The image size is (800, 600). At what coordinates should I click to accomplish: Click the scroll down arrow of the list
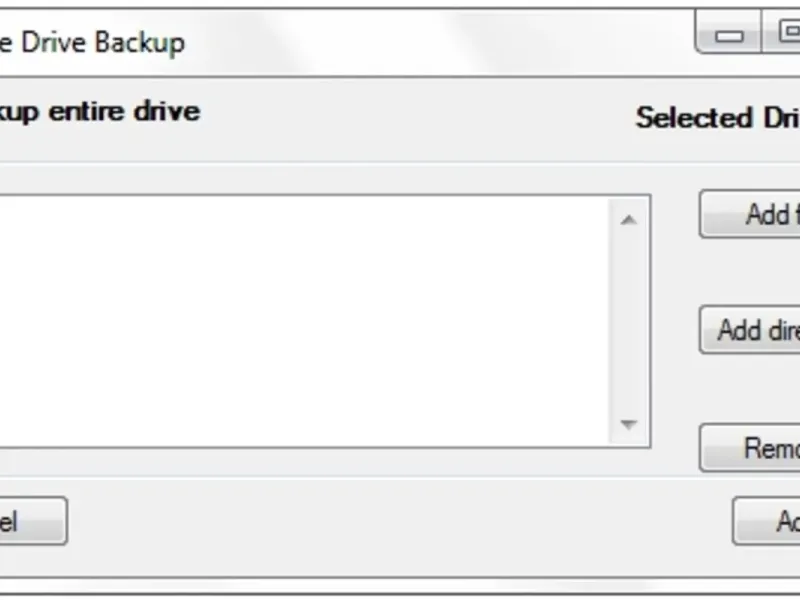628,424
